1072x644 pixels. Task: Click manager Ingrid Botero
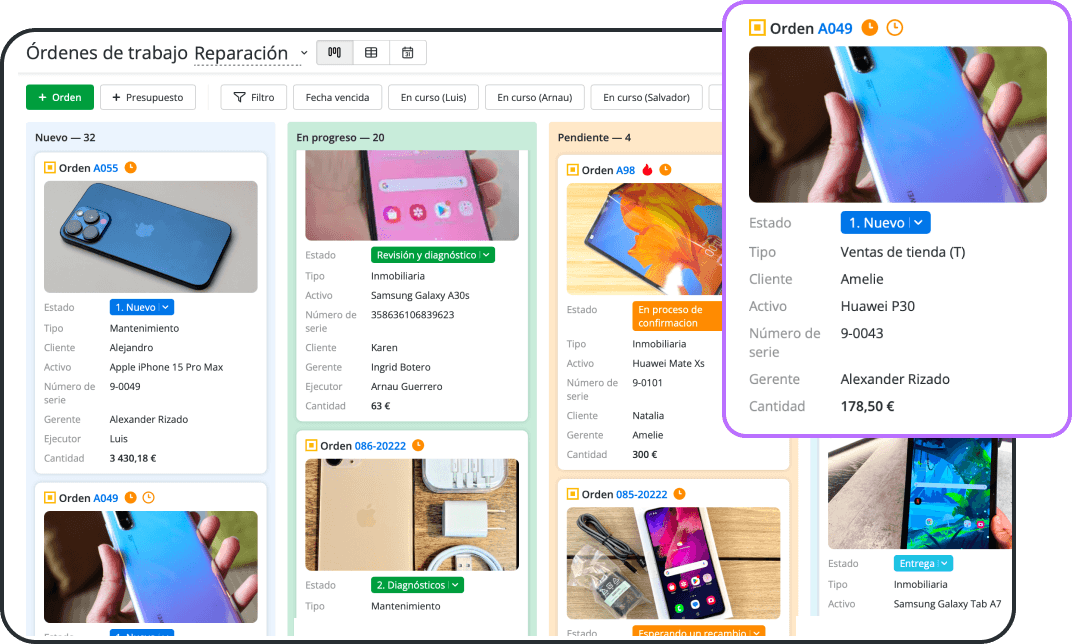coord(401,367)
